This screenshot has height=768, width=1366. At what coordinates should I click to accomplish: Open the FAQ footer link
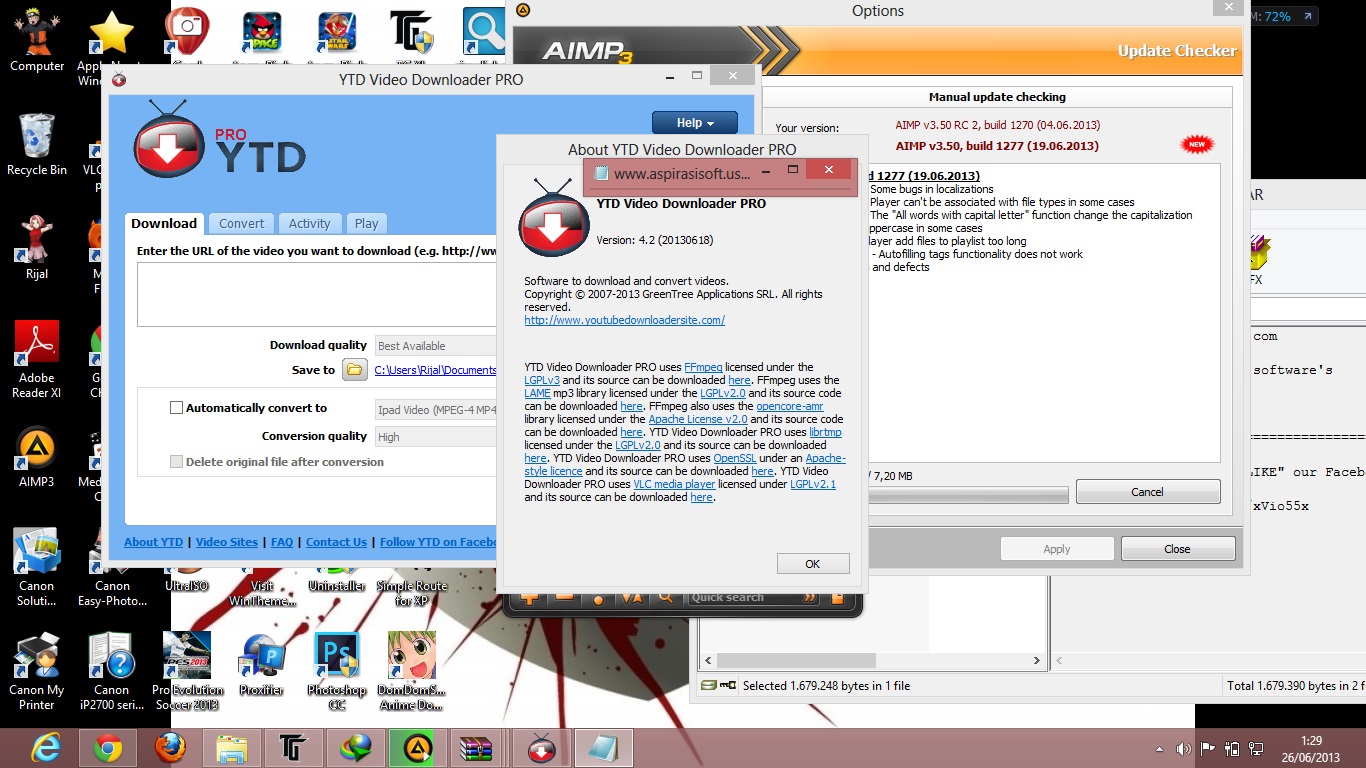(x=282, y=542)
